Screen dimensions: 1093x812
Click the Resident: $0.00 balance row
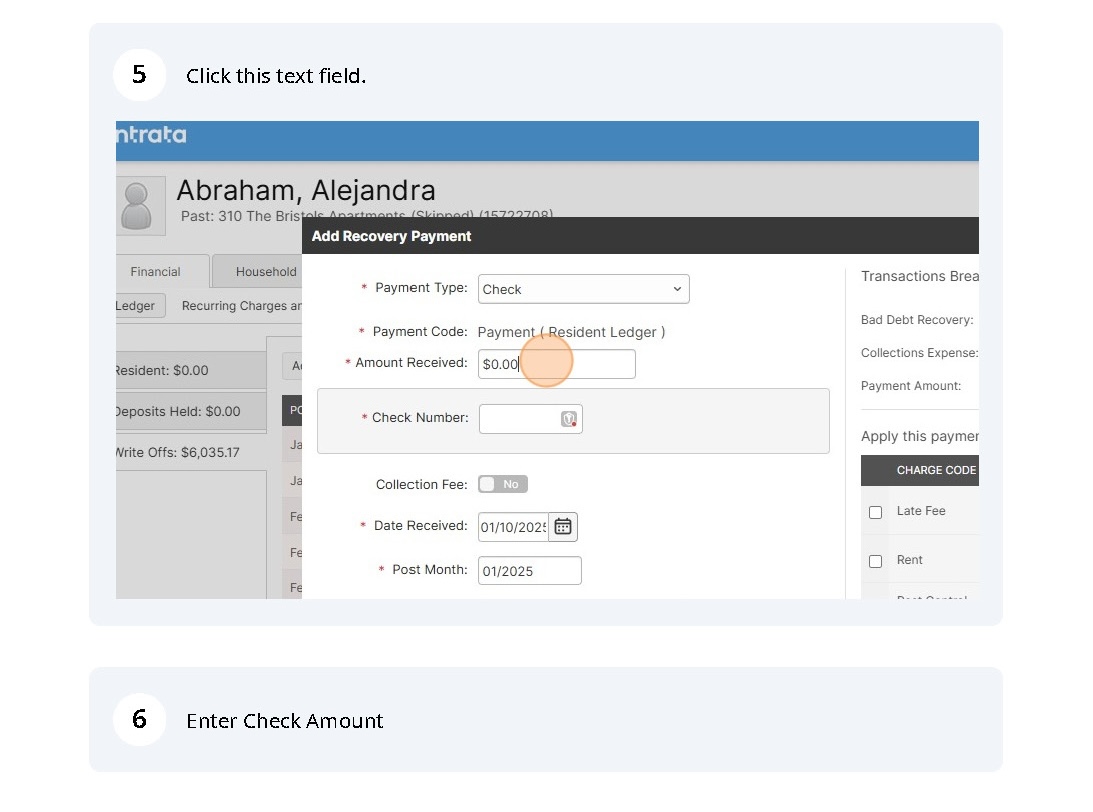click(x=191, y=370)
